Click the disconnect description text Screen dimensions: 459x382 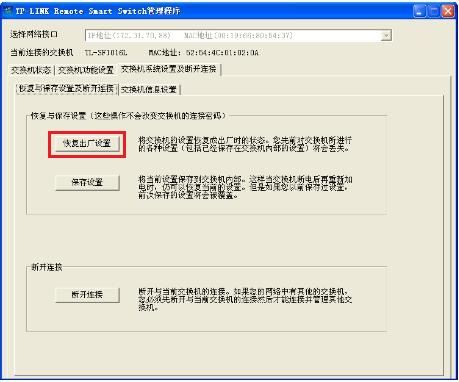pyautogui.click(x=245, y=299)
